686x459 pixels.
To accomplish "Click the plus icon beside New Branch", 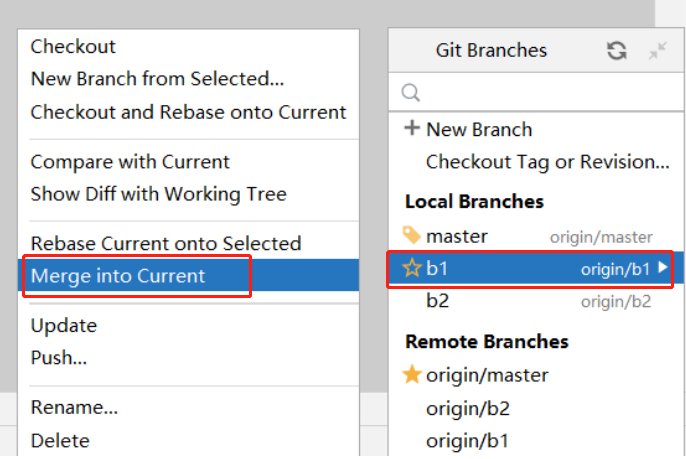I will pos(412,129).
